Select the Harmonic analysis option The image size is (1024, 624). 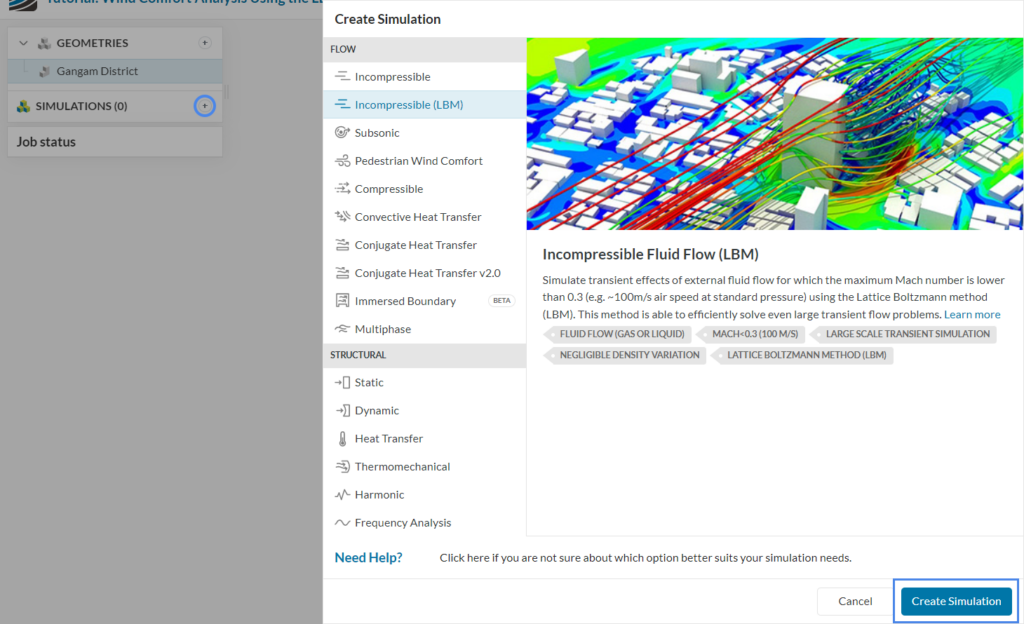pos(375,494)
